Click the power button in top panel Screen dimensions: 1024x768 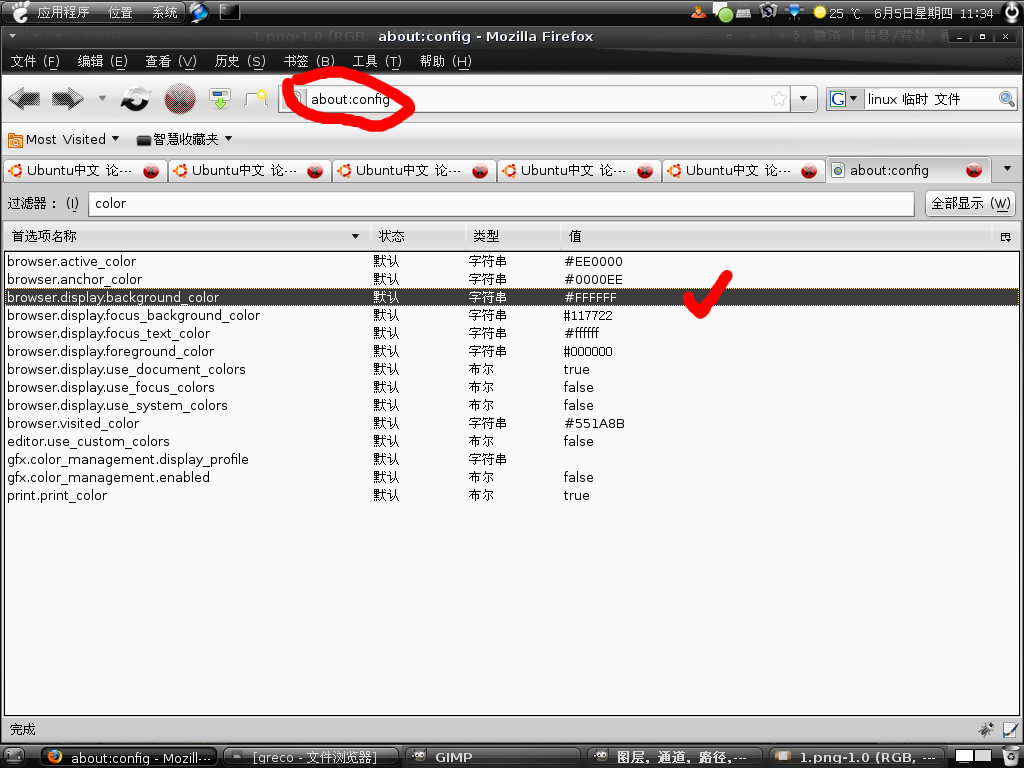click(1012, 12)
